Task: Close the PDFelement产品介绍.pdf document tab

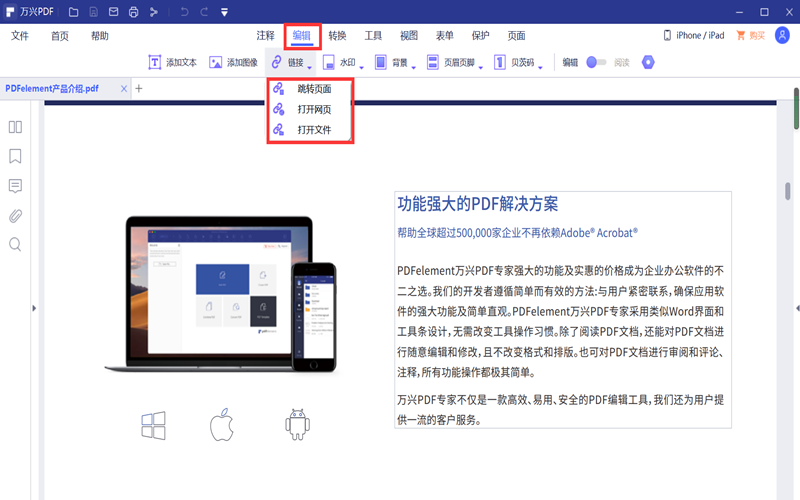Action: coord(124,89)
